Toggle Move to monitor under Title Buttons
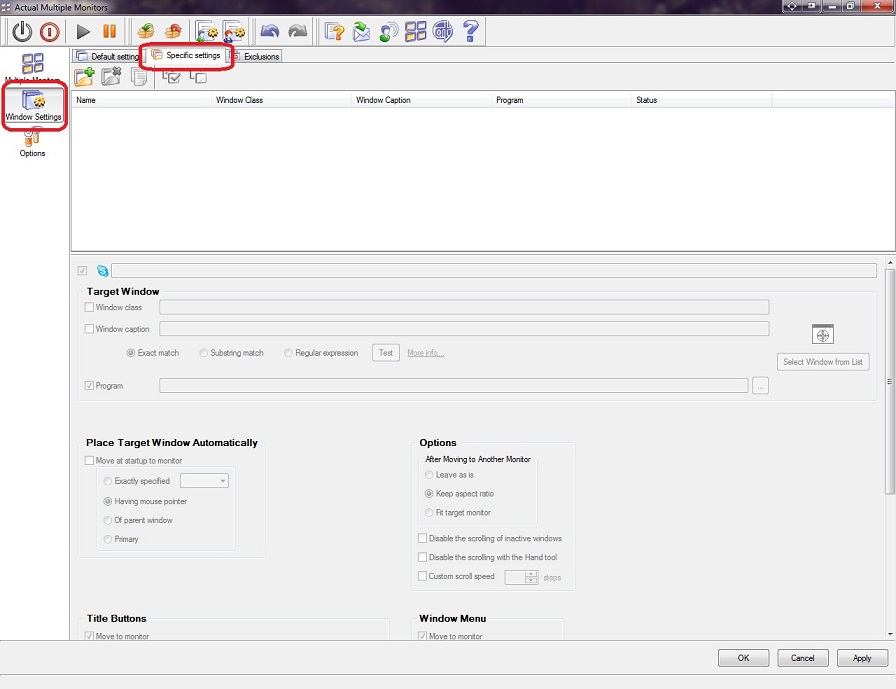This screenshot has height=689, width=896. tap(89, 636)
